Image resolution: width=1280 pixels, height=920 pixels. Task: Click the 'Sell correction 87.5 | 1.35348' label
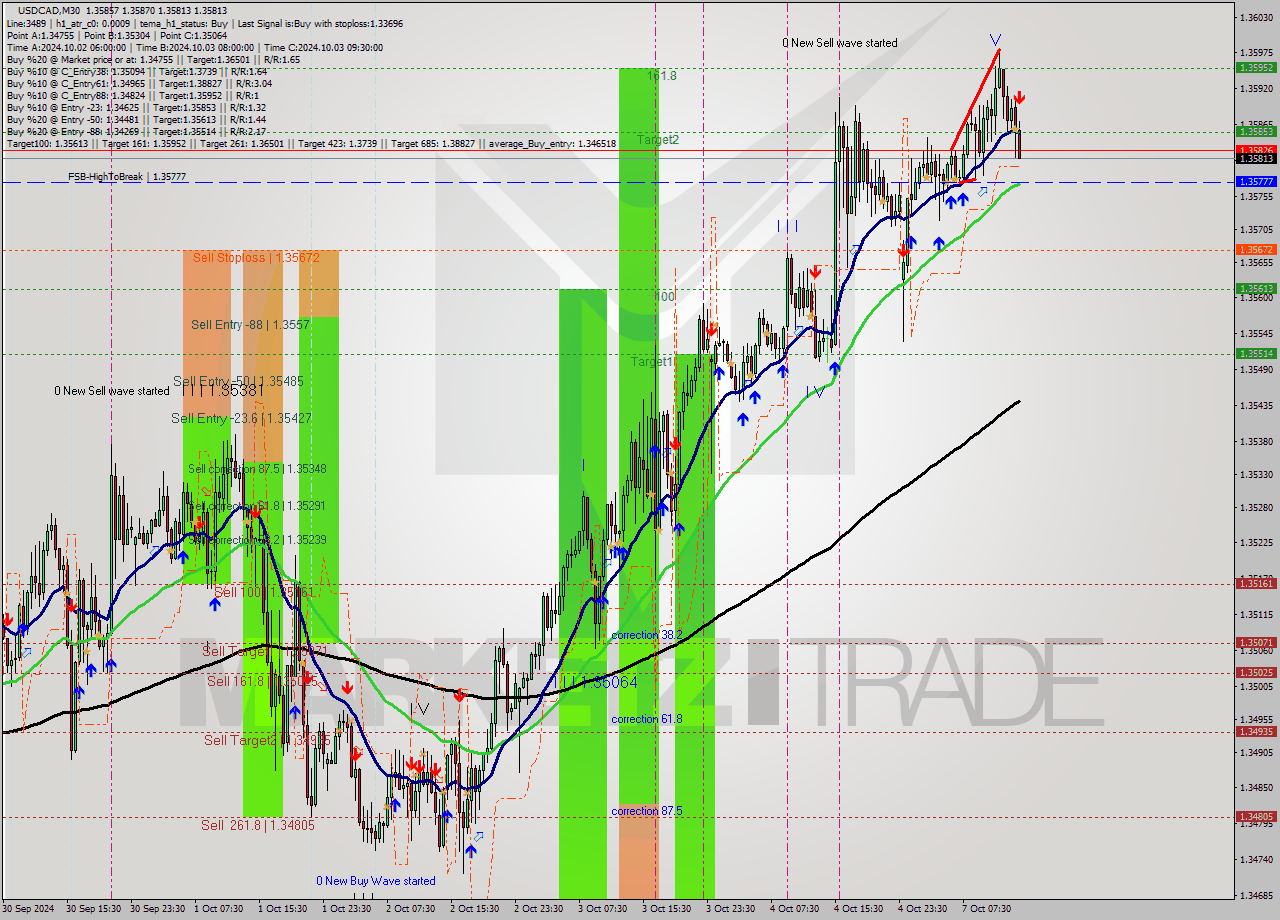click(x=257, y=469)
